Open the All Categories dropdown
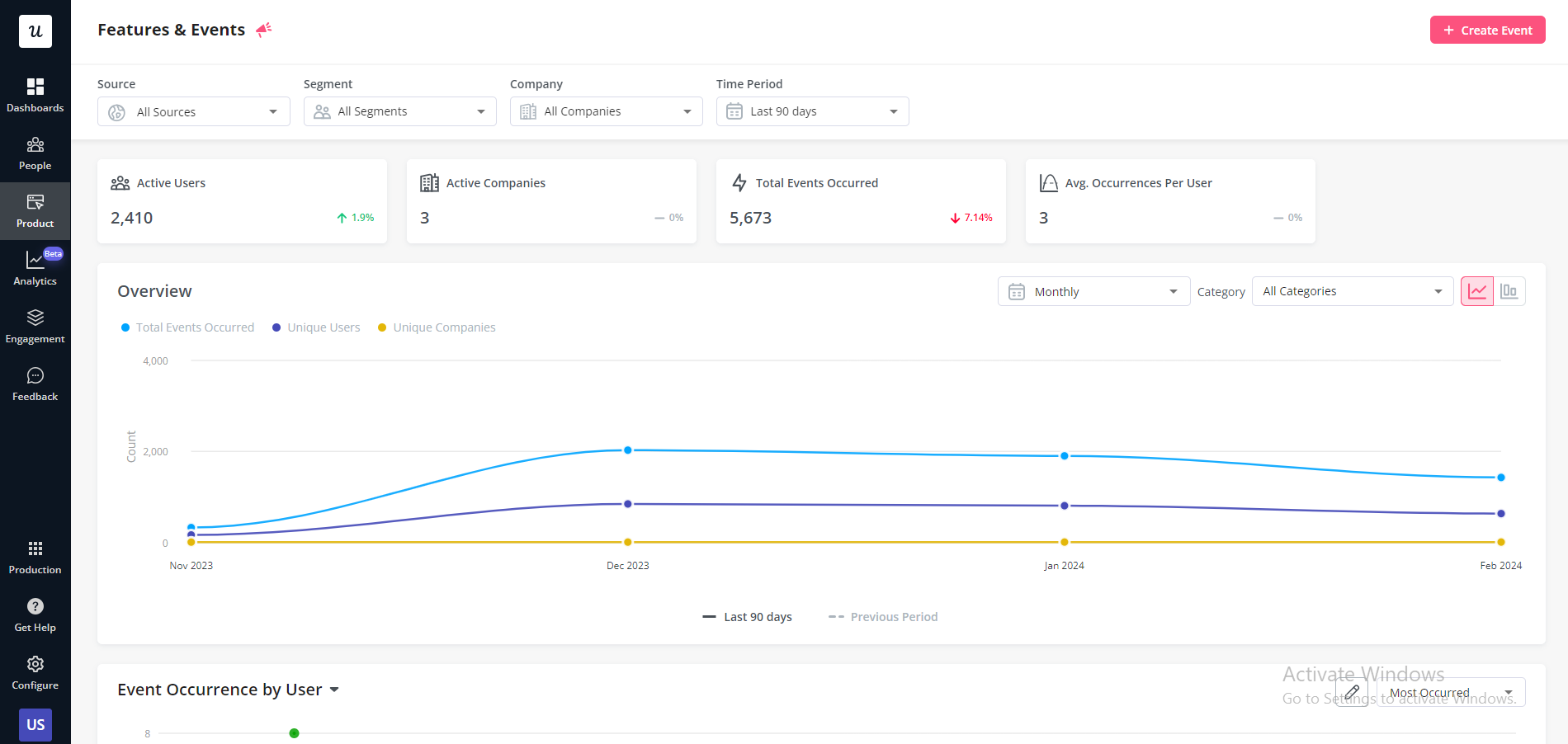The width and height of the screenshot is (1568, 744). pyautogui.click(x=1352, y=290)
